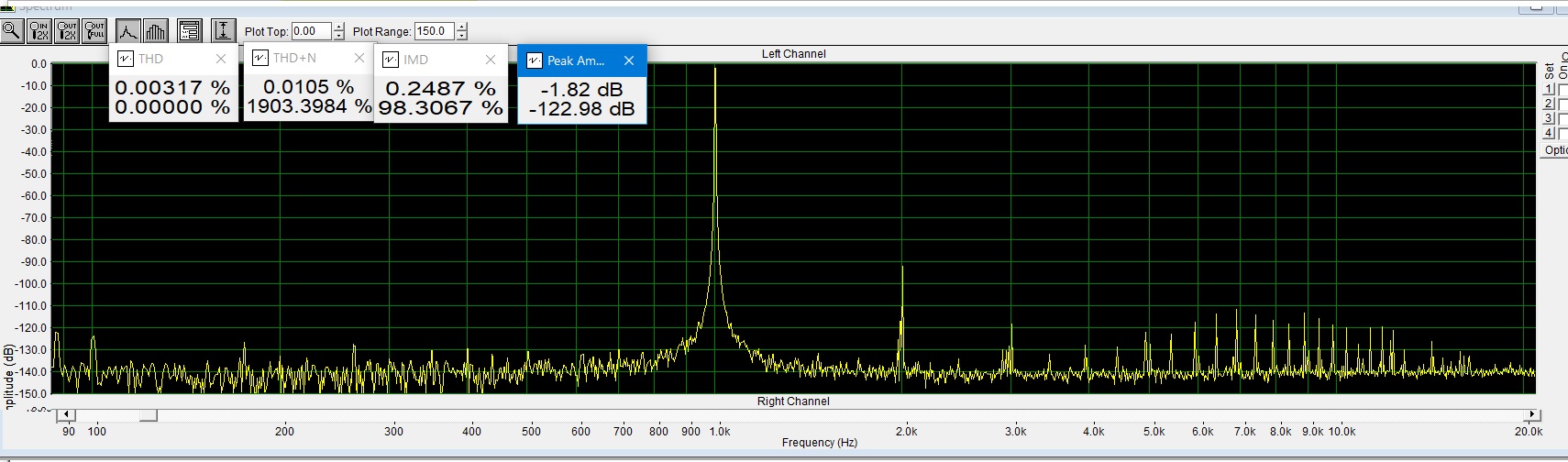The image size is (1568, 462).
Task: Click the Peak Amplitude panel waveform icon
Action: [x=534, y=60]
